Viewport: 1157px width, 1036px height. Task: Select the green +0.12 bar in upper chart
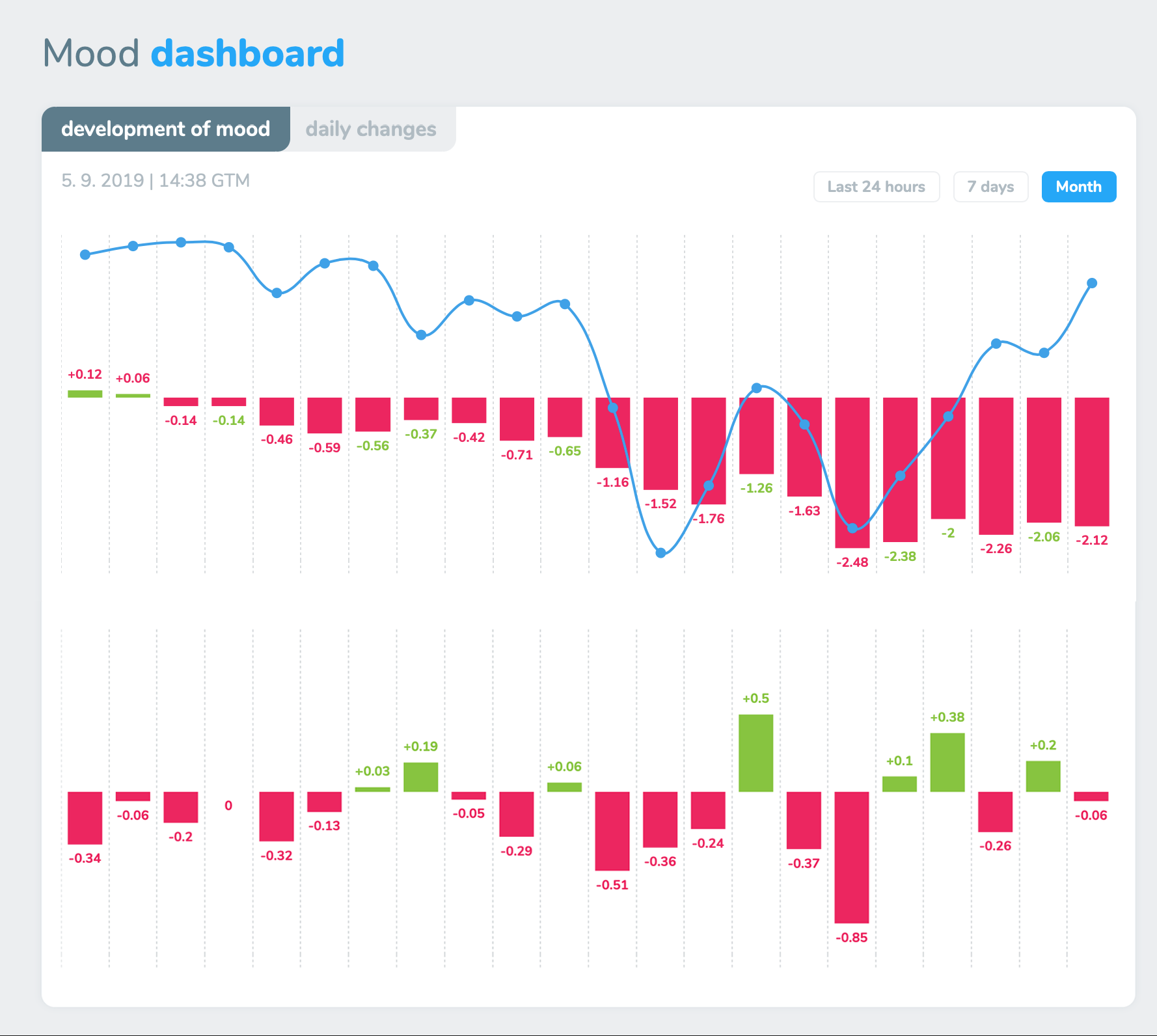[85, 394]
